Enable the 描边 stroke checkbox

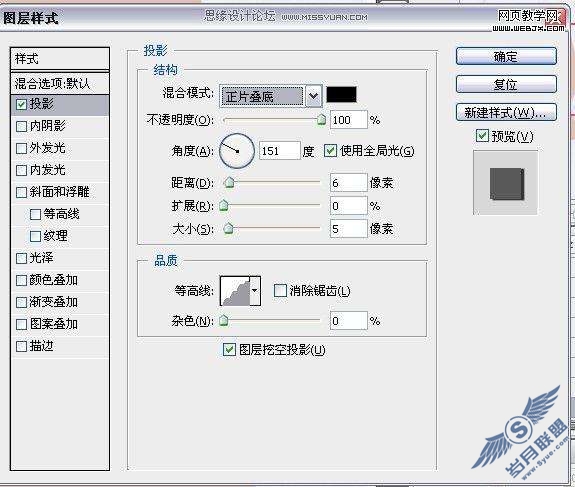tap(21, 346)
